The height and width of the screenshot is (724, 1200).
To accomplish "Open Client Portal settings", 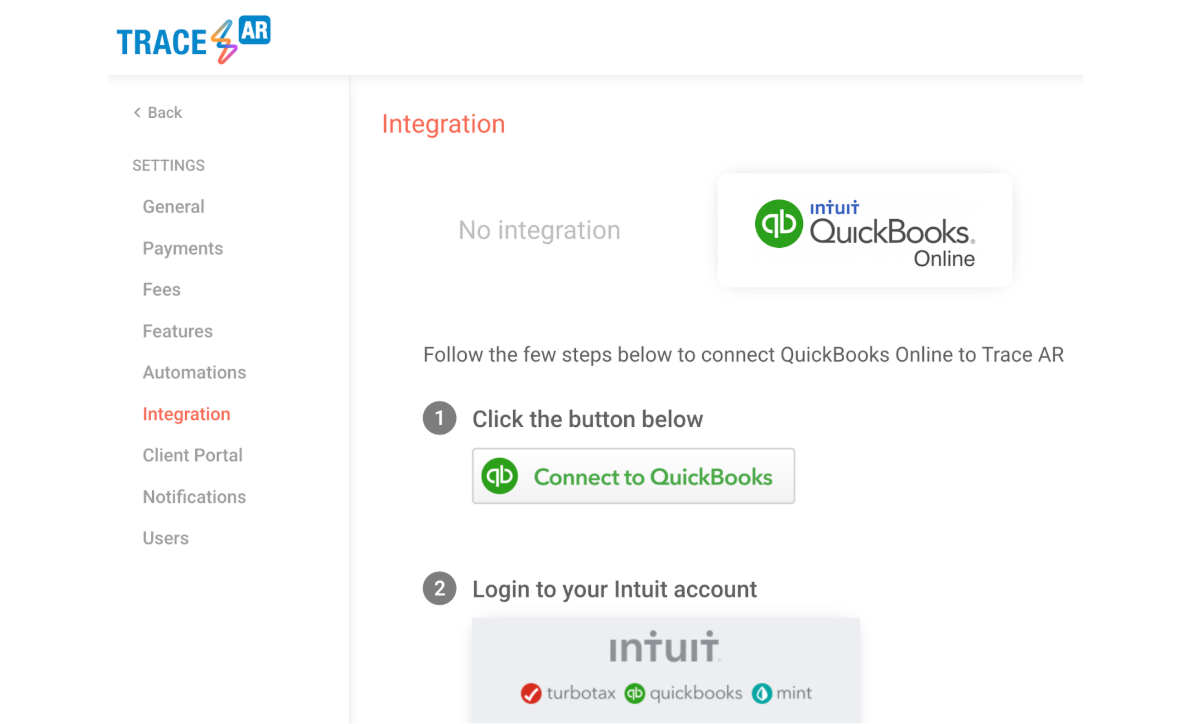I will click(193, 455).
